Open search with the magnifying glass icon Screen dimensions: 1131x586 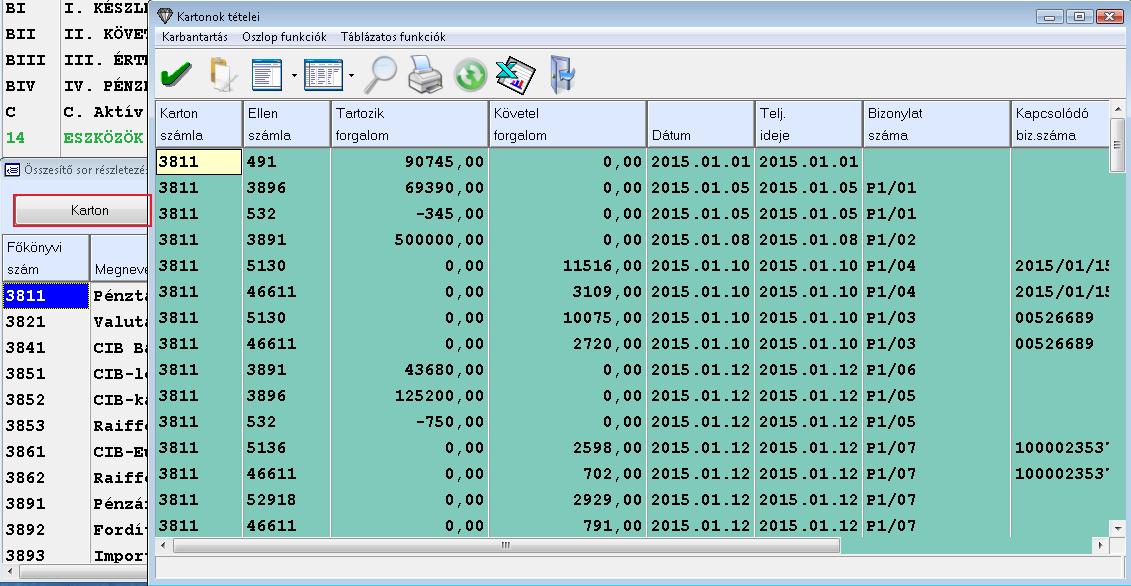[x=380, y=75]
